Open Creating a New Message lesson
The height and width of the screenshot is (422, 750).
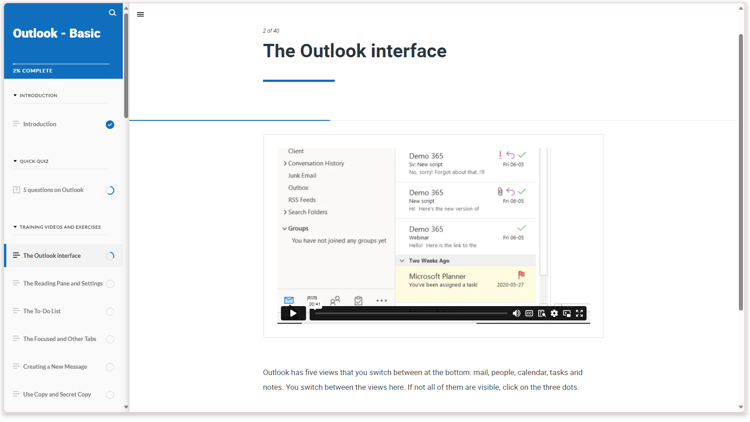click(55, 367)
